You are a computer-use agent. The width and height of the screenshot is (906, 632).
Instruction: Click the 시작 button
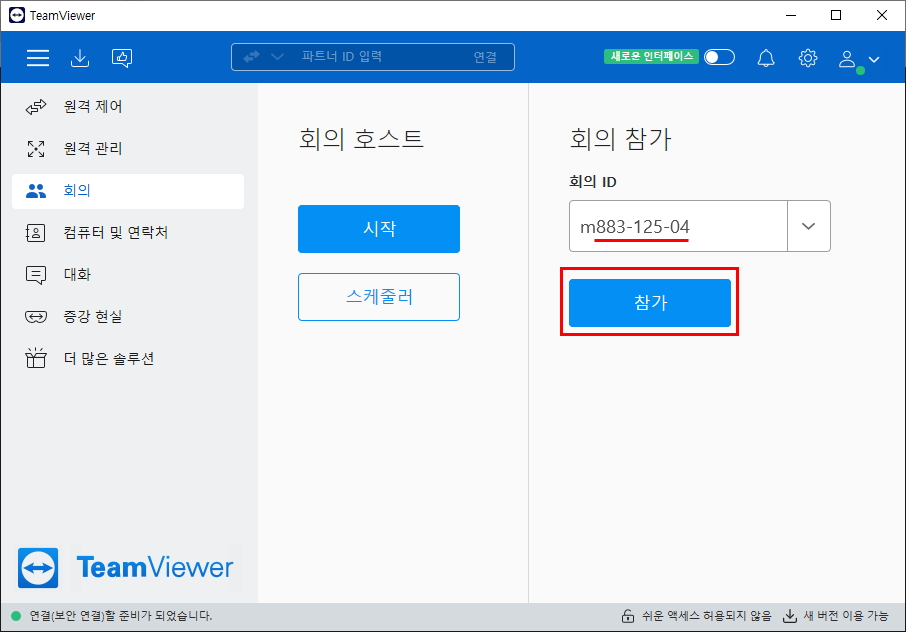click(x=379, y=229)
